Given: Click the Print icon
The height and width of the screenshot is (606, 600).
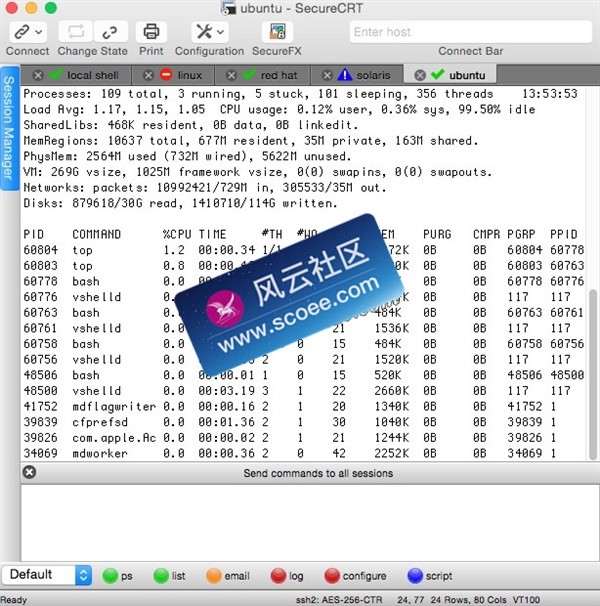Looking at the screenshot, I should coord(151,32).
